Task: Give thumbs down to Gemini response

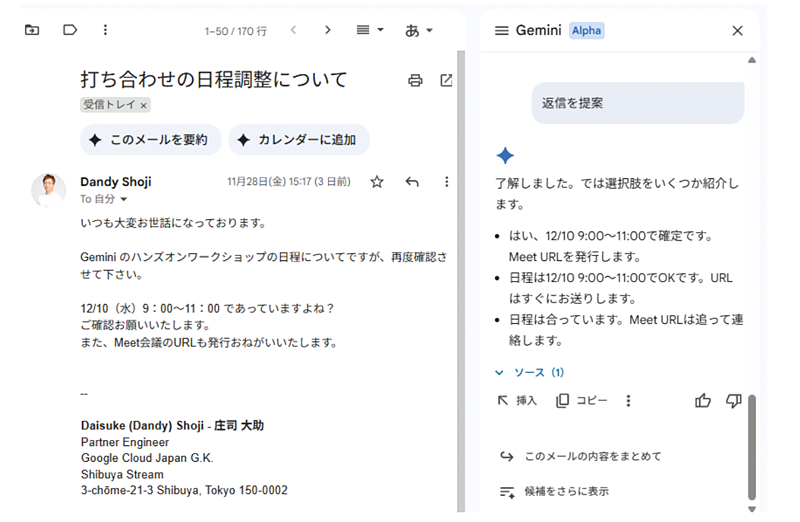Action: point(734,401)
